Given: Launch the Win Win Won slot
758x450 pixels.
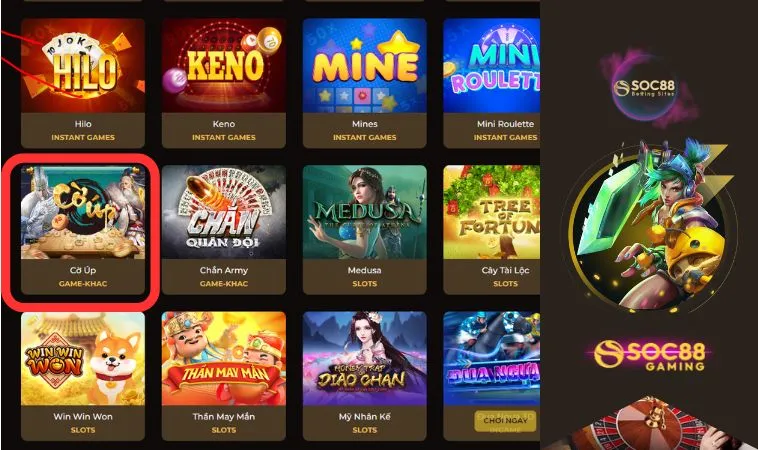Looking at the screenshot, I should tap(83, 376).
